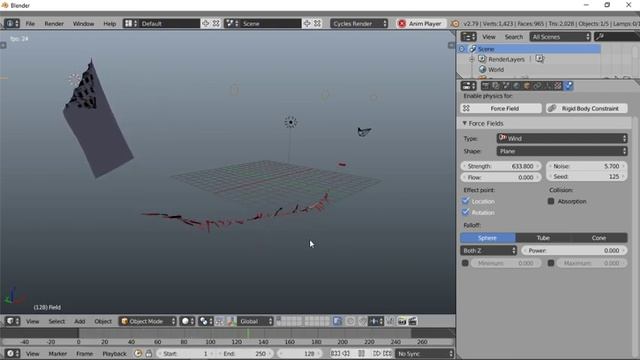Toggle the Force Field physics button

tap(501, 108)
